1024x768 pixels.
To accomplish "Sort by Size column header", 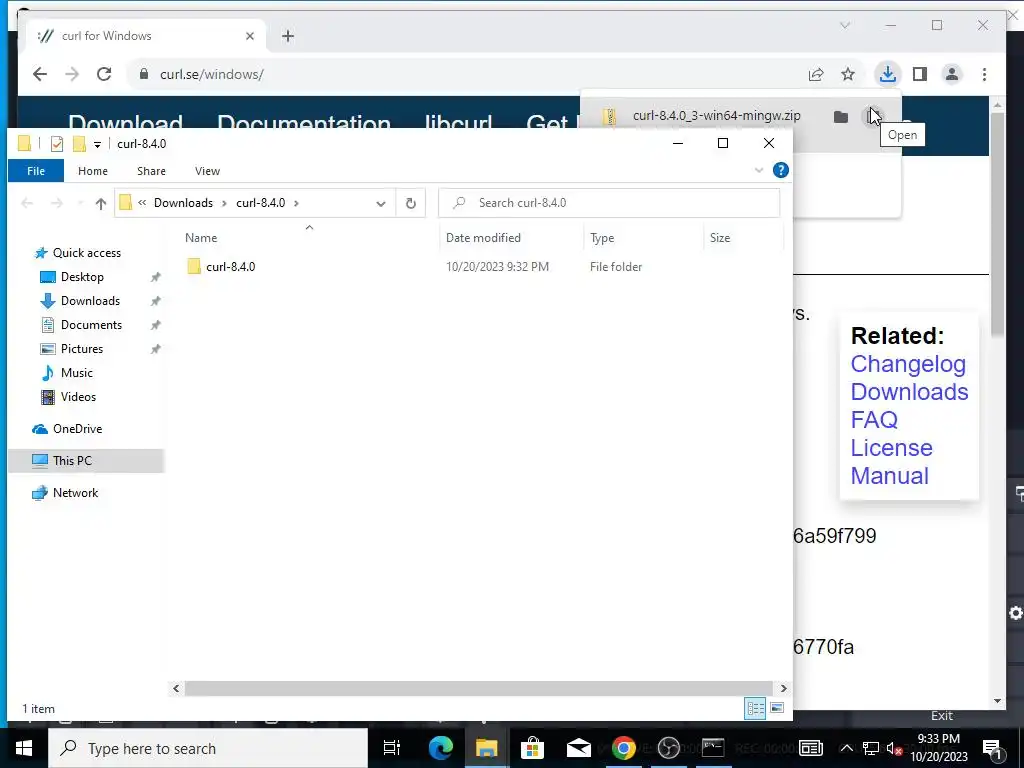I will tap(720, 238).
